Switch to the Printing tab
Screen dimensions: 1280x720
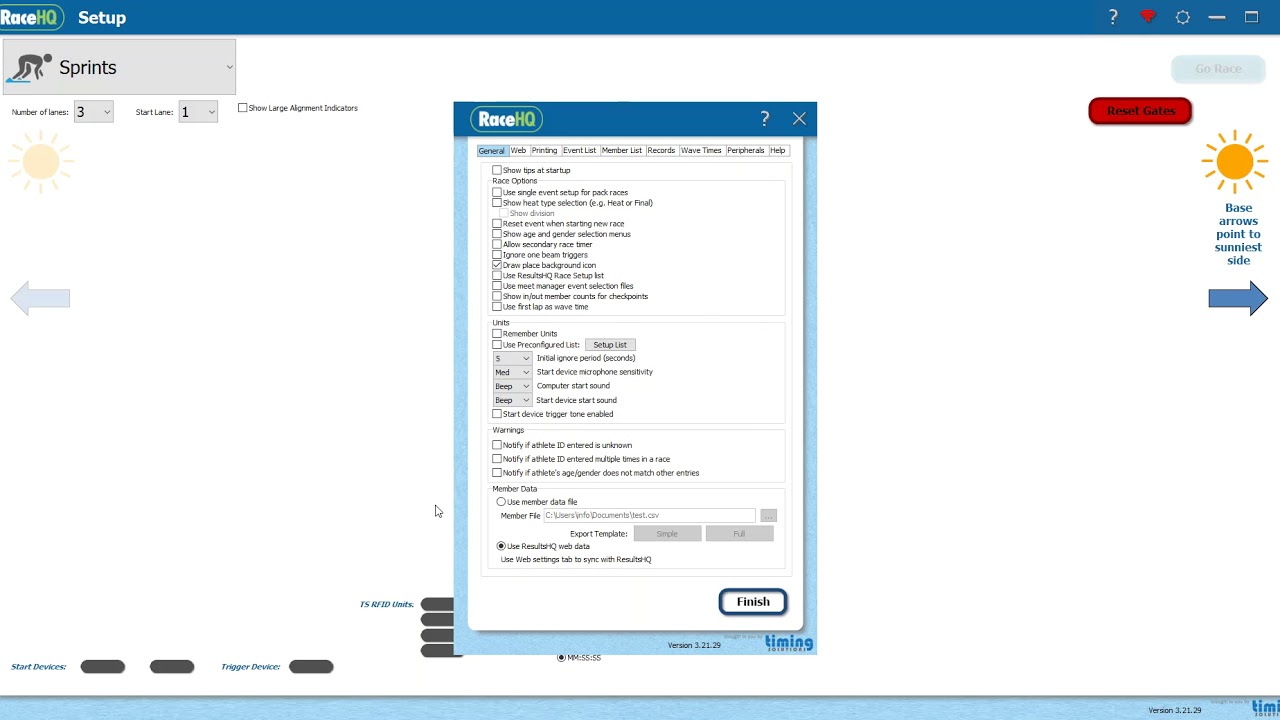pos(544,150)
